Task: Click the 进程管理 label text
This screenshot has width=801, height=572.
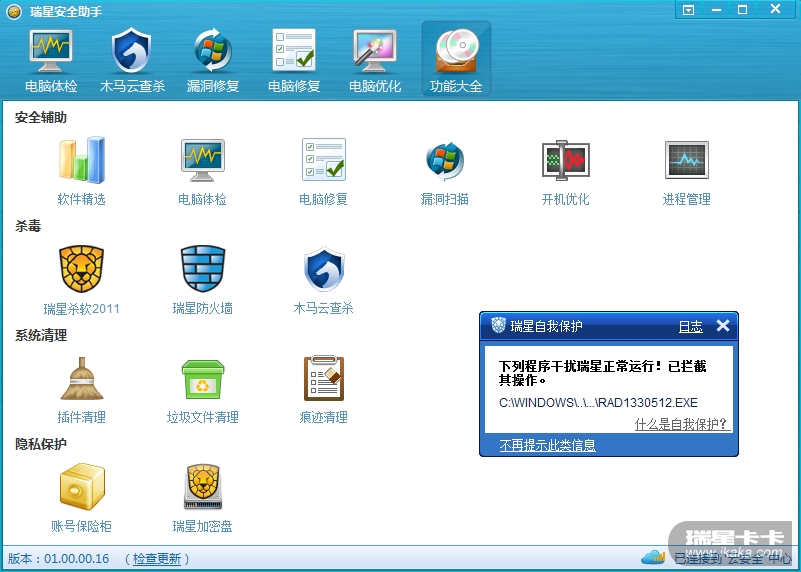Action: 687,199
